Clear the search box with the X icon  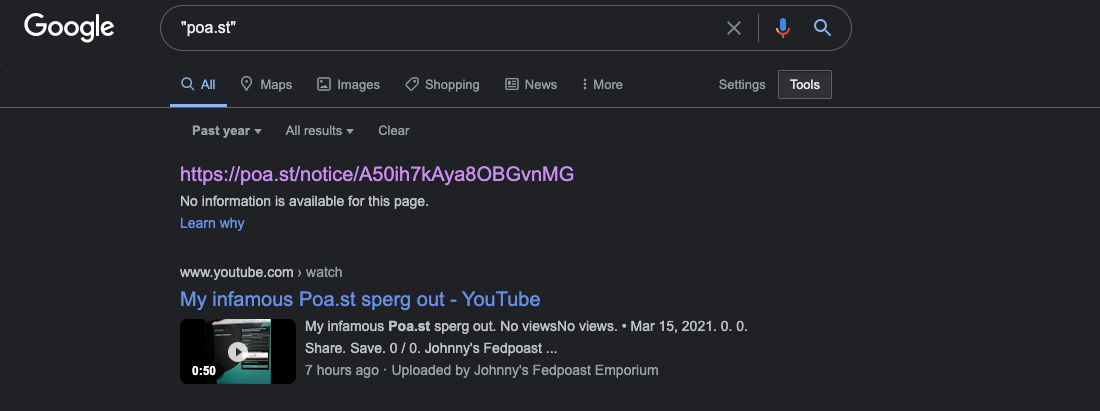click(x=734, y=28)
